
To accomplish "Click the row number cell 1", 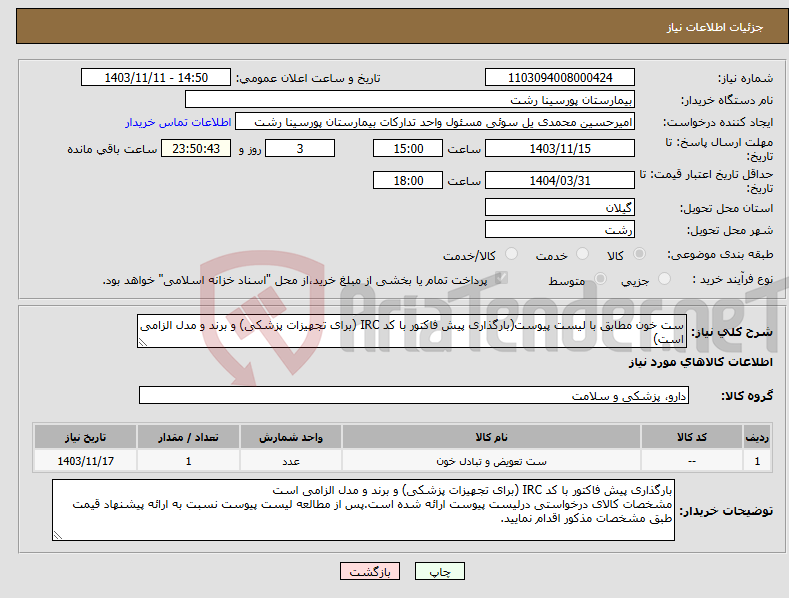I will [757, 461].
